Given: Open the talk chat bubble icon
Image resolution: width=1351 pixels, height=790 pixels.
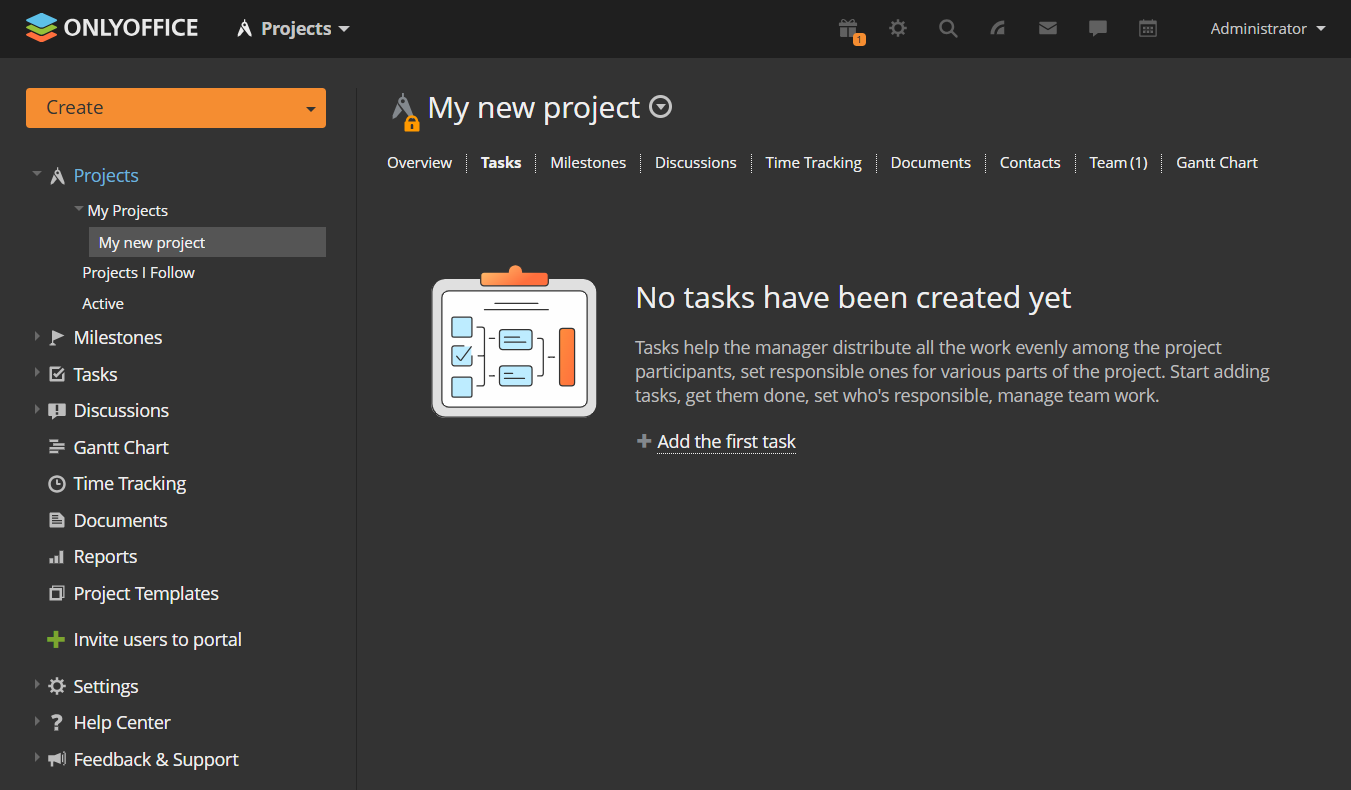Looking at the screenshot, I should click(1098, 28).
